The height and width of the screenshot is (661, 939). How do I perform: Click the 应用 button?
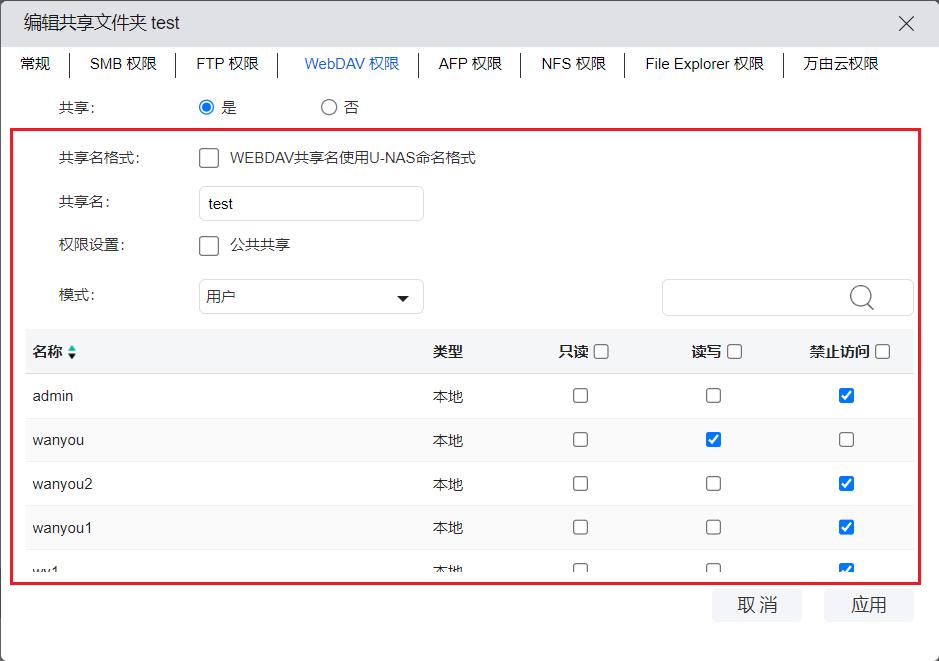coord(868,605)
